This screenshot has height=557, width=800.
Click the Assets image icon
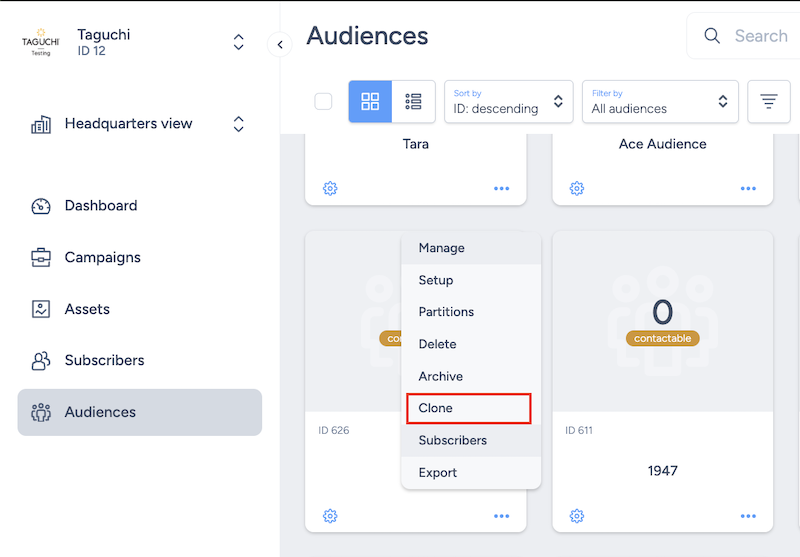tap(41, 309)
